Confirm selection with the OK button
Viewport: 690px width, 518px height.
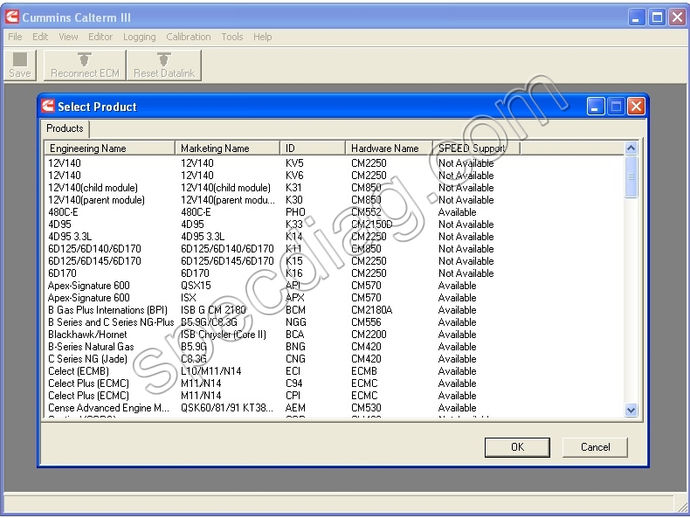point(517,447)
